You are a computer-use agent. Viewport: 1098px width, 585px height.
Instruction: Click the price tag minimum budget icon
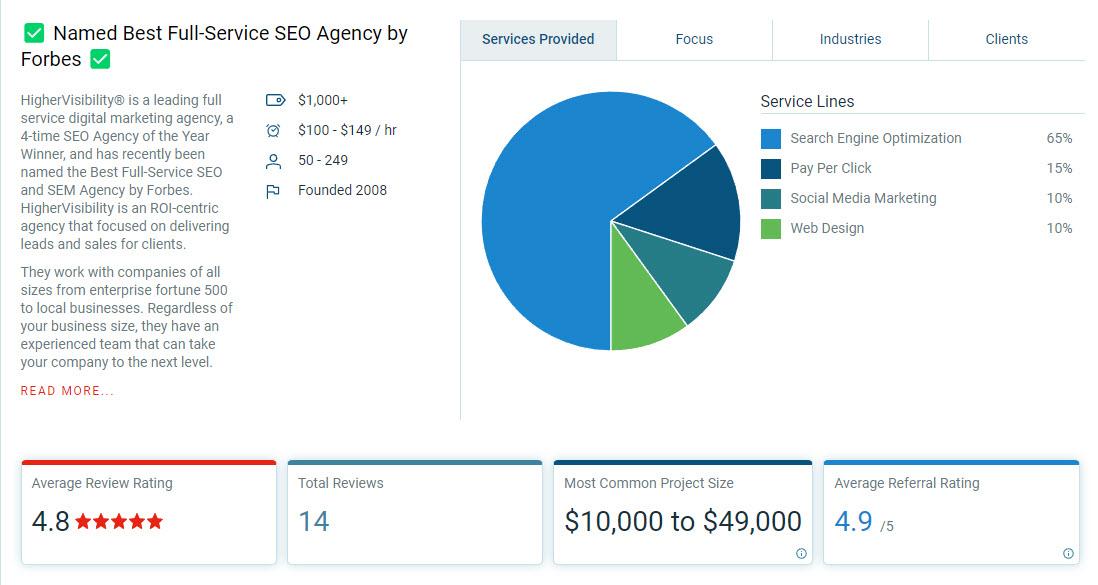click(x=275, y=100)
